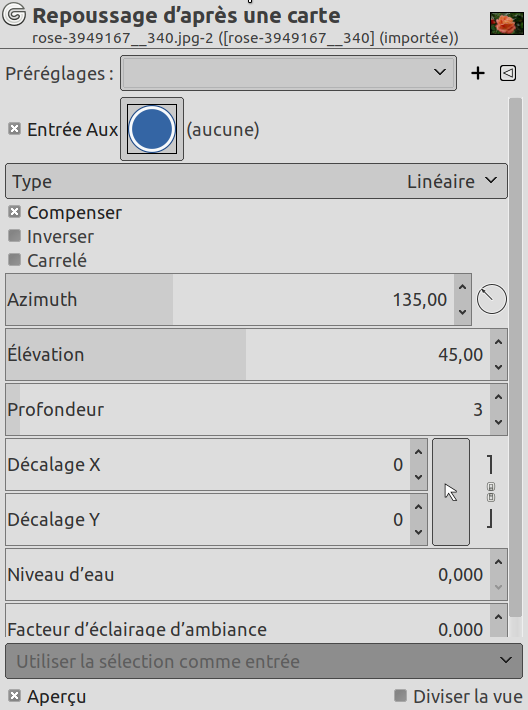Decrease Élévation with down arrow
Screen dimensions: 528x710
pyautogui.click(x=499, y=367)
